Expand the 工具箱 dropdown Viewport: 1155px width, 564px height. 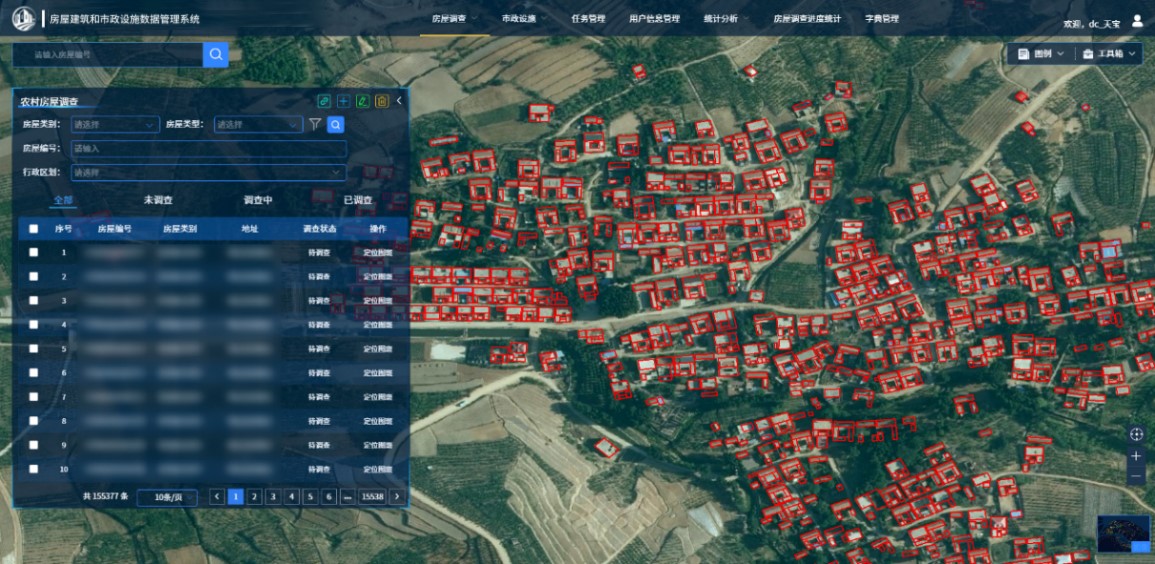pyautogui.click(x=1109, y=54)
